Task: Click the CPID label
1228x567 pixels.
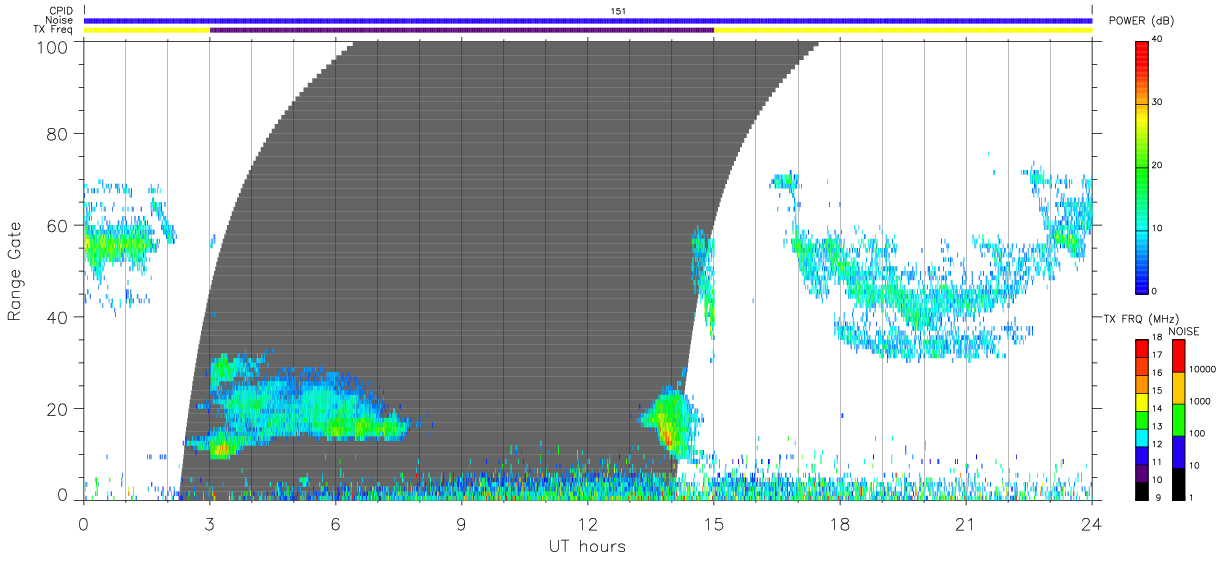Action: (60, 11)
